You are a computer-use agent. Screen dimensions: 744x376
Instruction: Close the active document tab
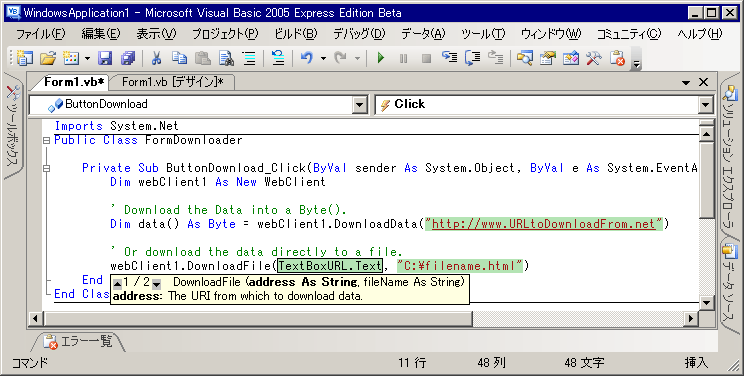[703, 82]
